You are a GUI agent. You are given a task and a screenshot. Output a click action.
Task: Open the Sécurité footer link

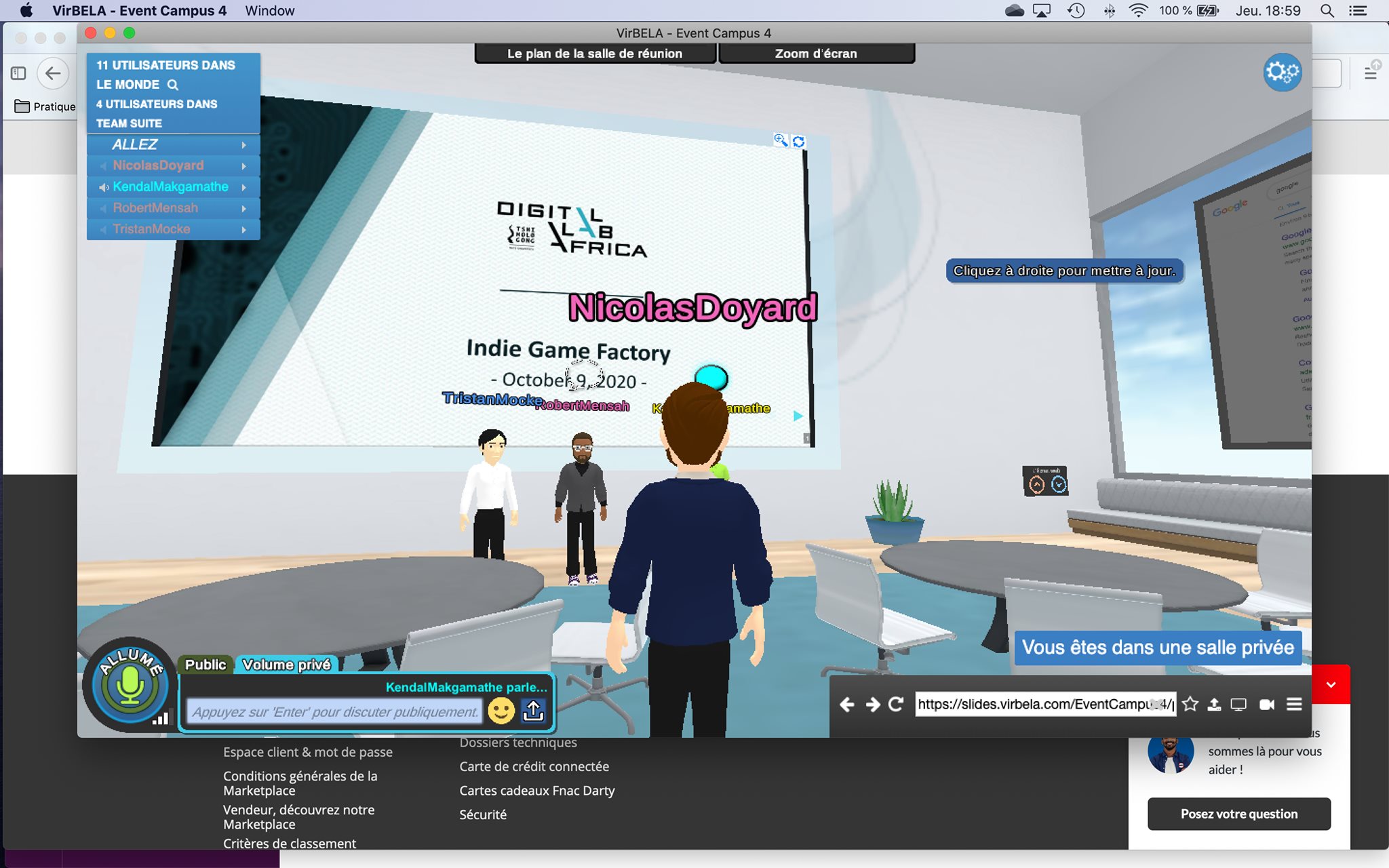tap(483, 814)
